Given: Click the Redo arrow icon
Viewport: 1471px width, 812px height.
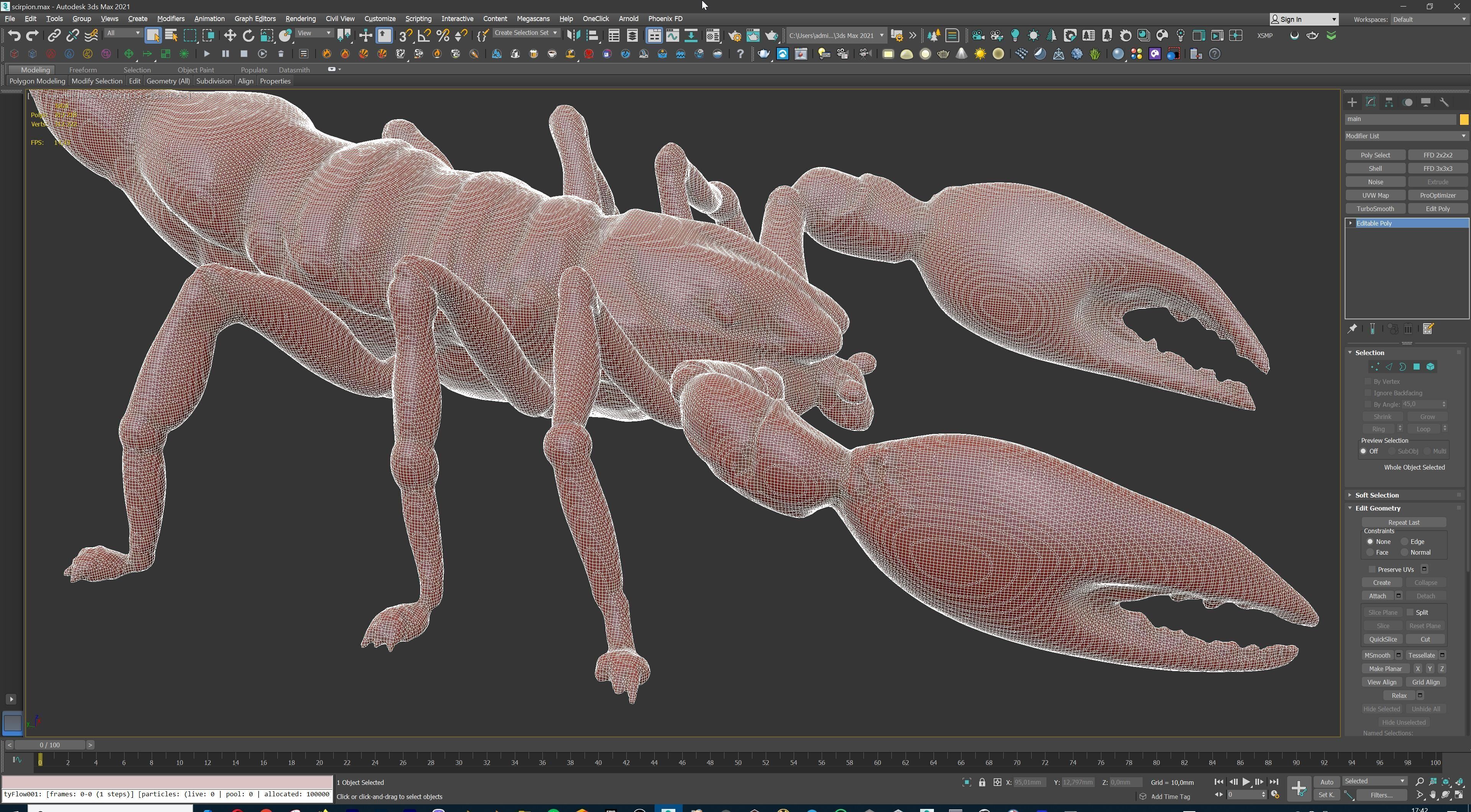Looking at the screenshot, I should pos(33,35).
